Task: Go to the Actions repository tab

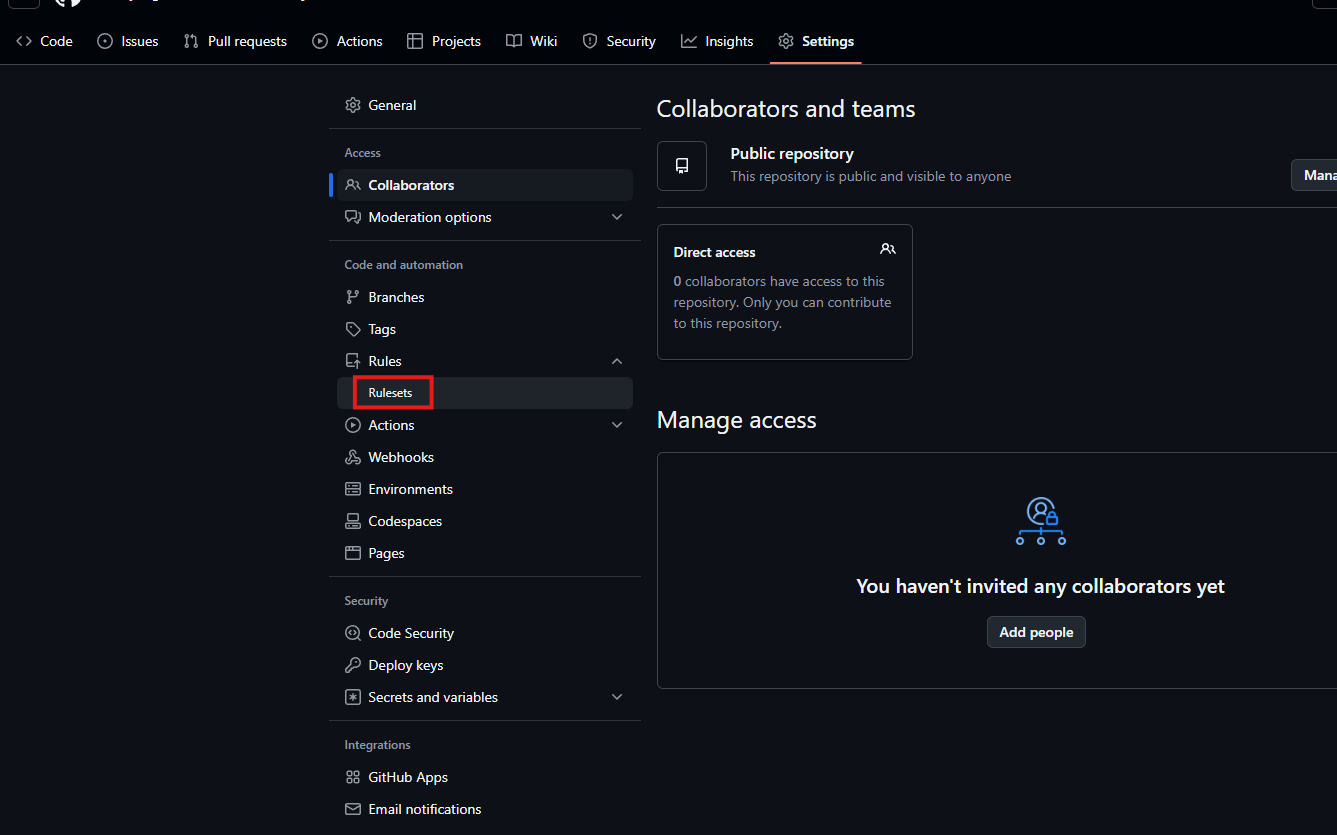Action: pos(347,41)
